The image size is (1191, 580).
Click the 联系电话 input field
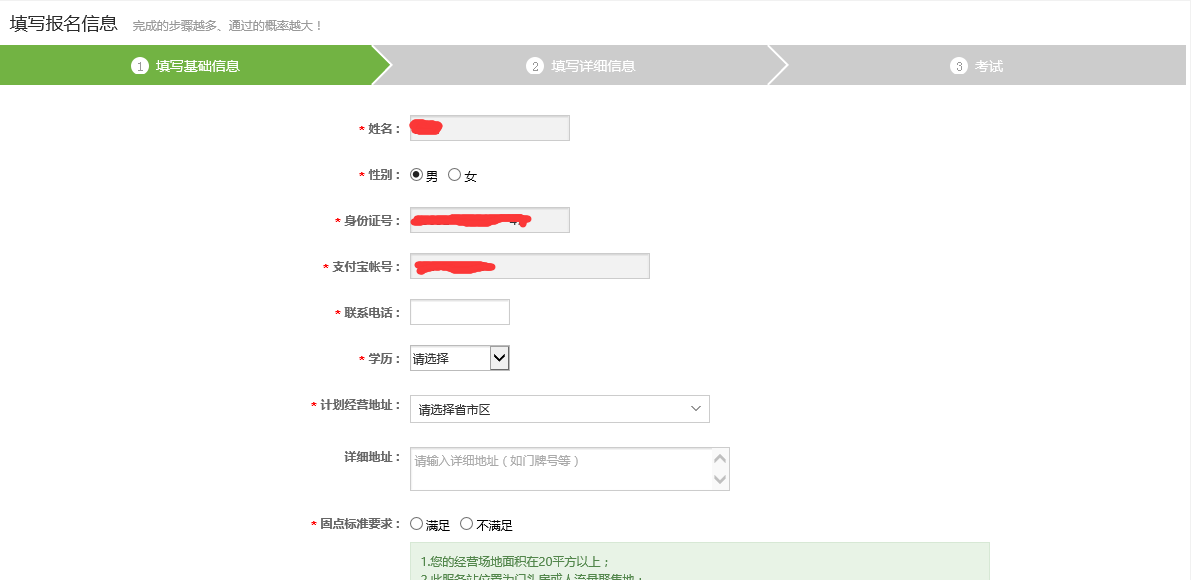[x=460, y=312]
